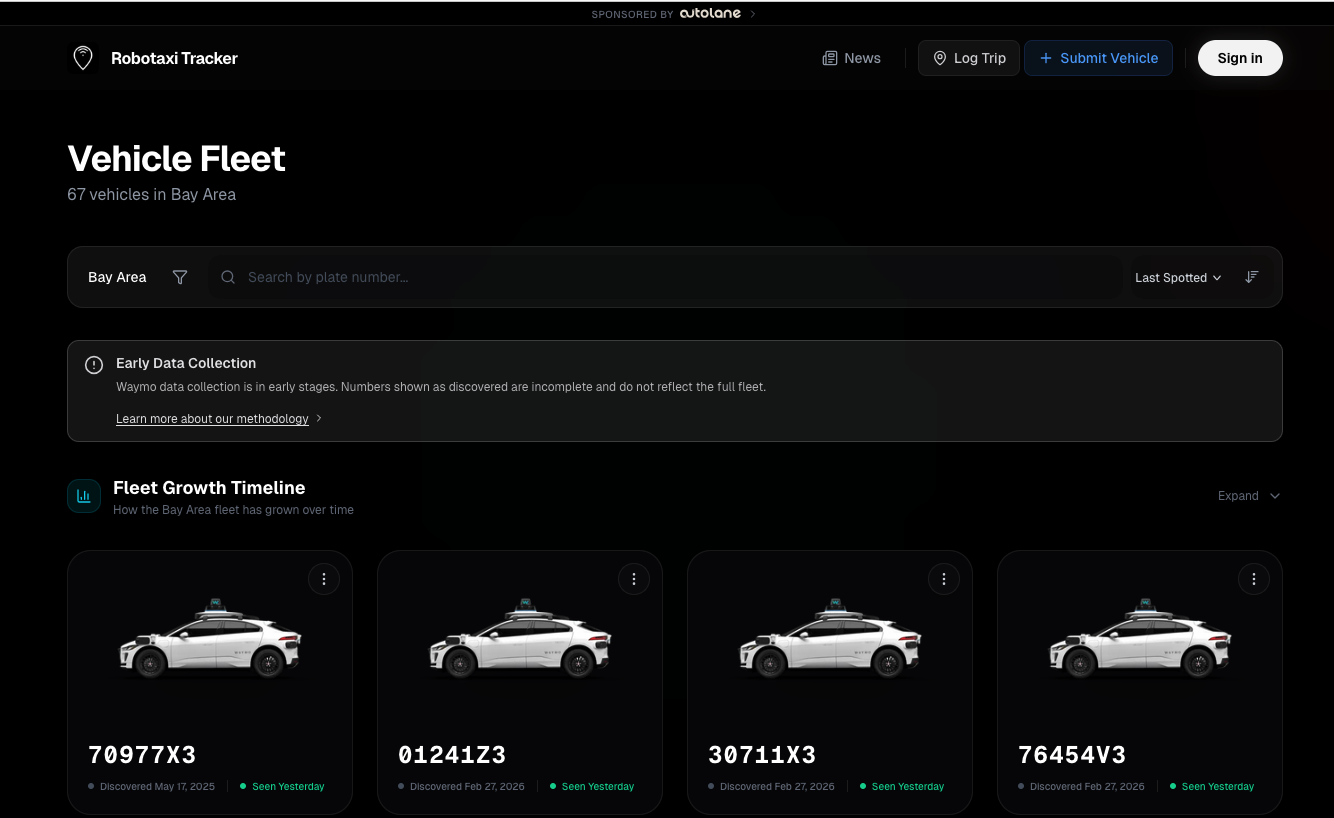Open options menu for vehicle 30711X3

[944, 579]
